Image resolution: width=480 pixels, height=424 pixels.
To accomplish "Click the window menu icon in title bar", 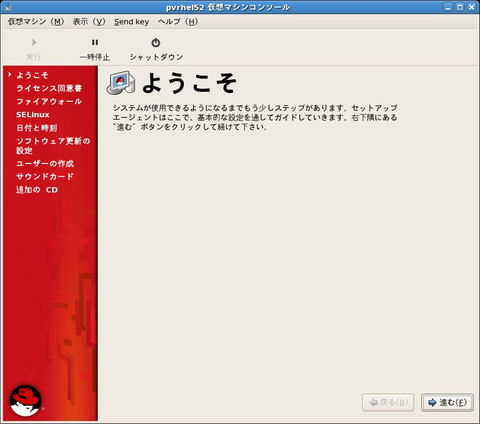I will pyautogui.click(x=8, y=7).
